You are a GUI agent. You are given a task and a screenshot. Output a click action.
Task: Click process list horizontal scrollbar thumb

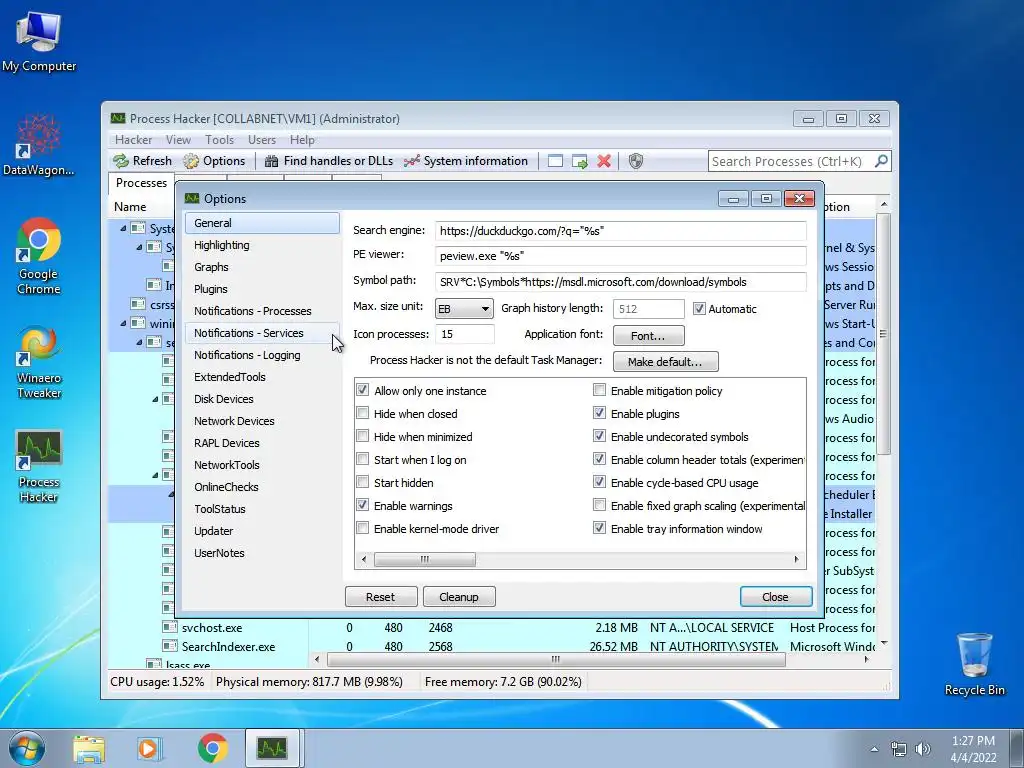(555, 660)
